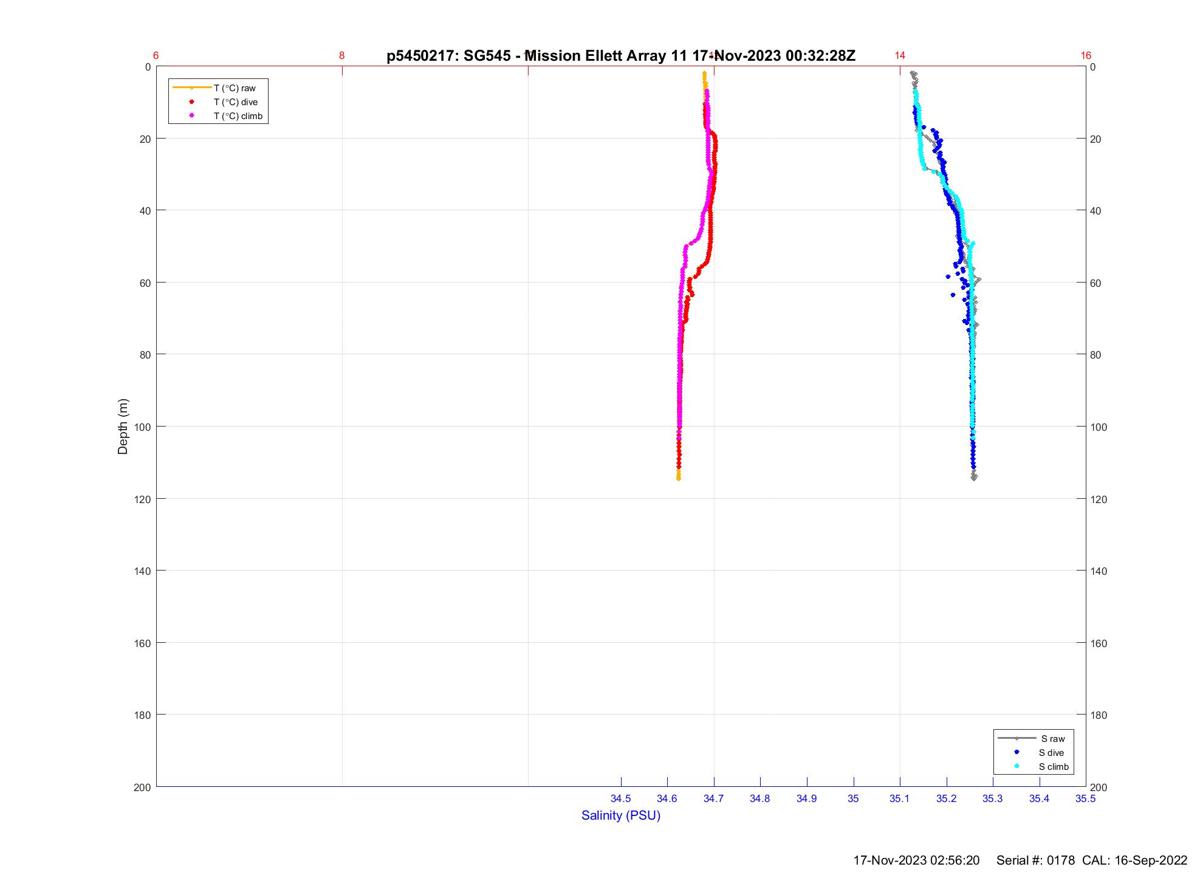
Task: Click the 35.1 salinity tick label
Action: [900, 799]
